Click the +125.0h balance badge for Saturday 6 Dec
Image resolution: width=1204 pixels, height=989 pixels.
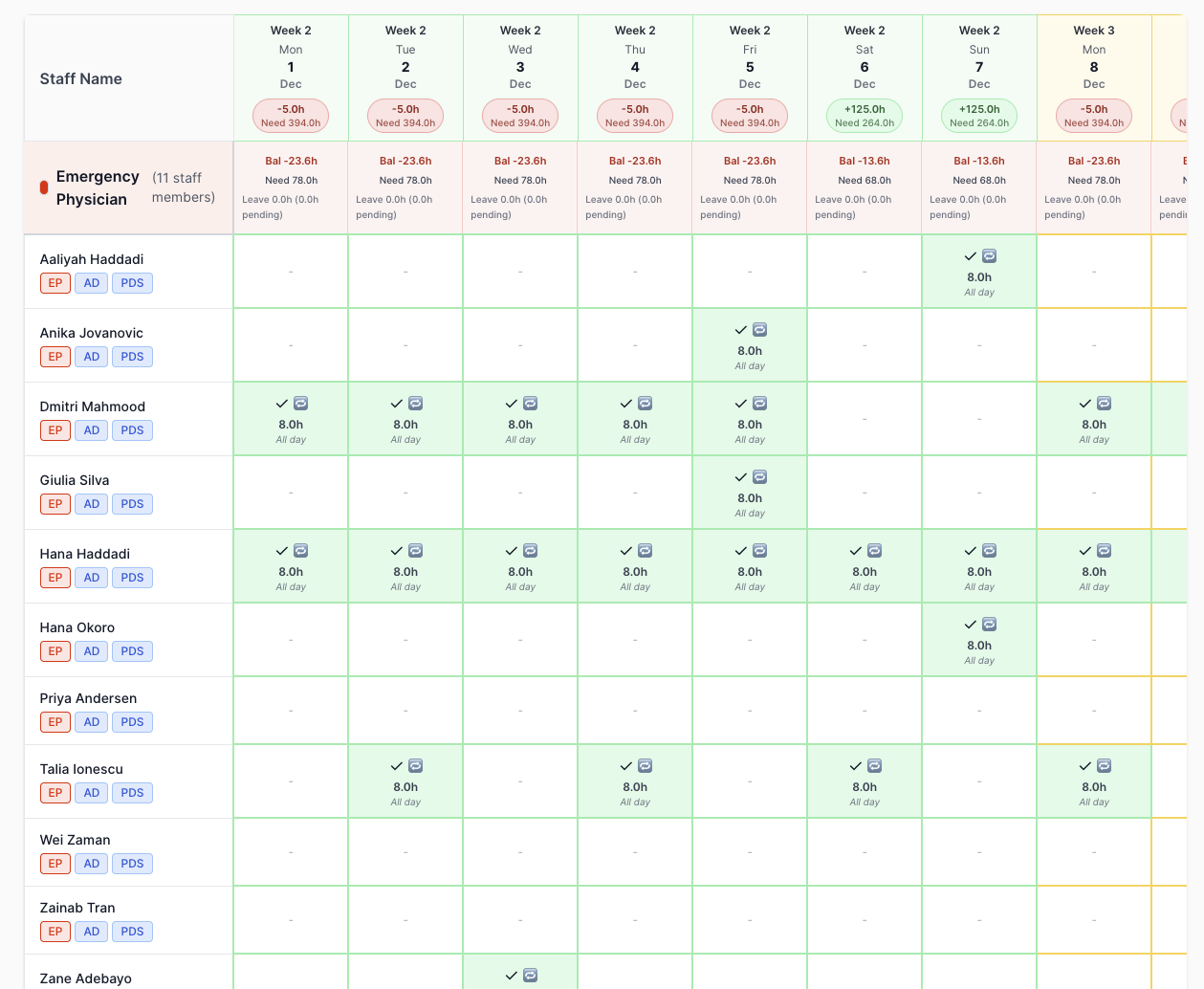coord(865,116)
